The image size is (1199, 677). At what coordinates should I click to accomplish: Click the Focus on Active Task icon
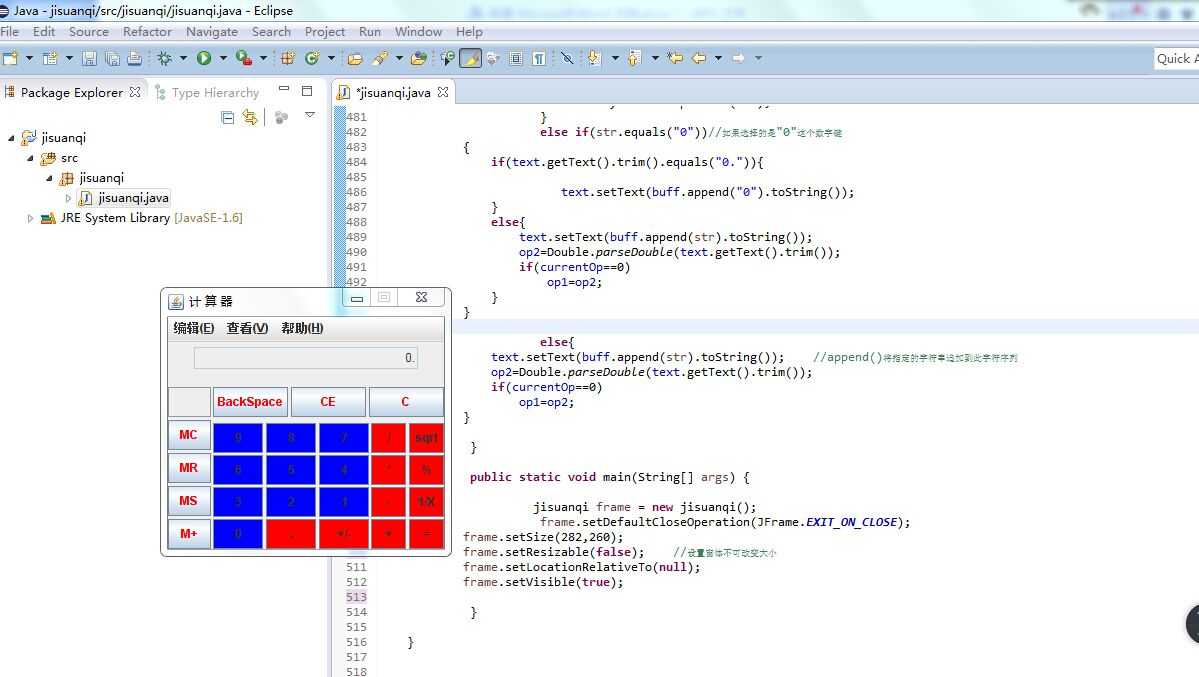(x=281, y=117)
